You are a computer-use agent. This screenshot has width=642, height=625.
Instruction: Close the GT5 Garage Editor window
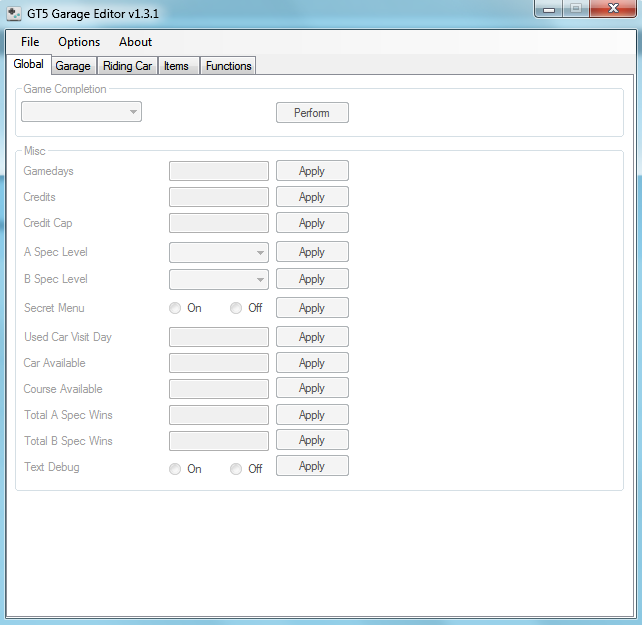(x=613, y=8)
